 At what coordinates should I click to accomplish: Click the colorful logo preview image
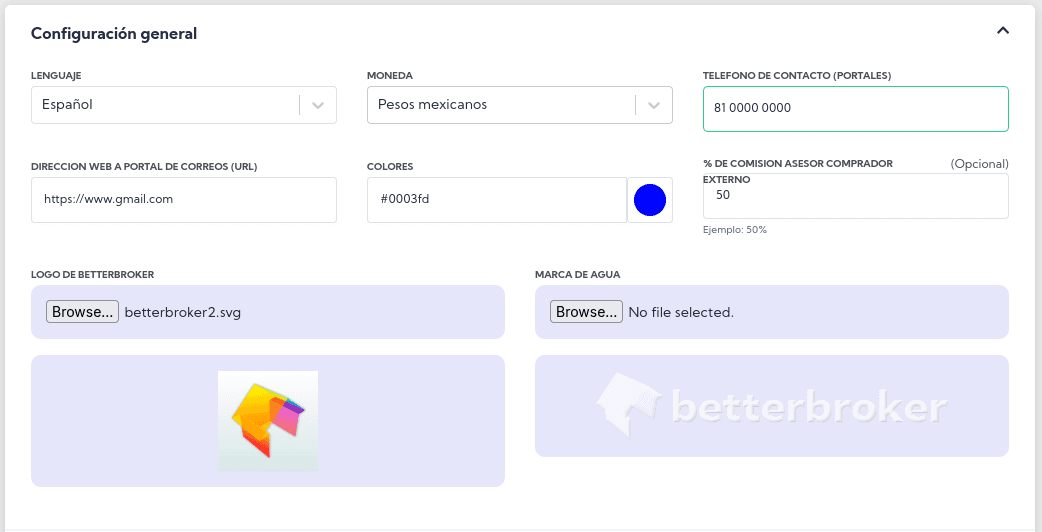coord(268,420)
